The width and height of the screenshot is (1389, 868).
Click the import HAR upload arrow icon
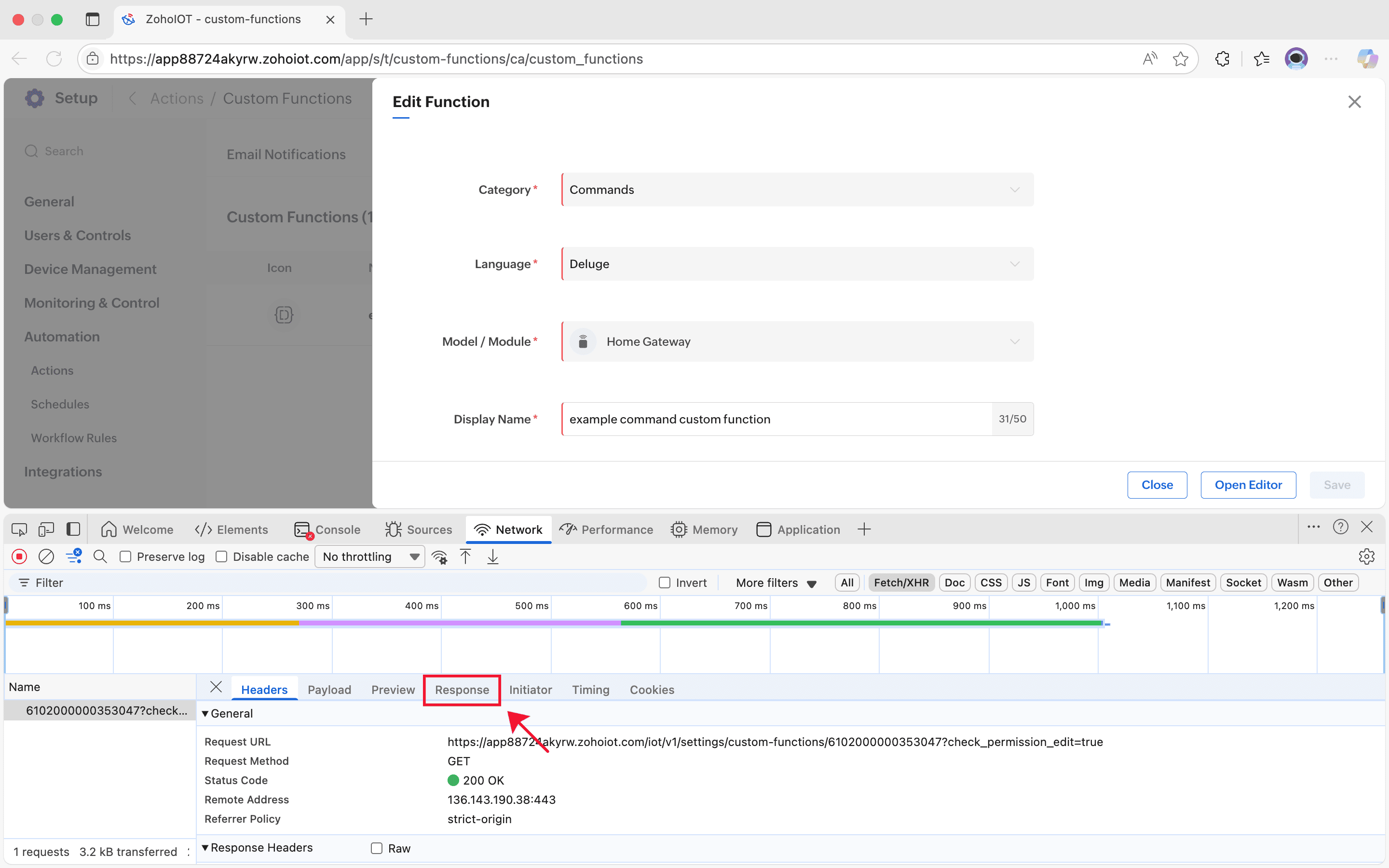coord(465,556)
